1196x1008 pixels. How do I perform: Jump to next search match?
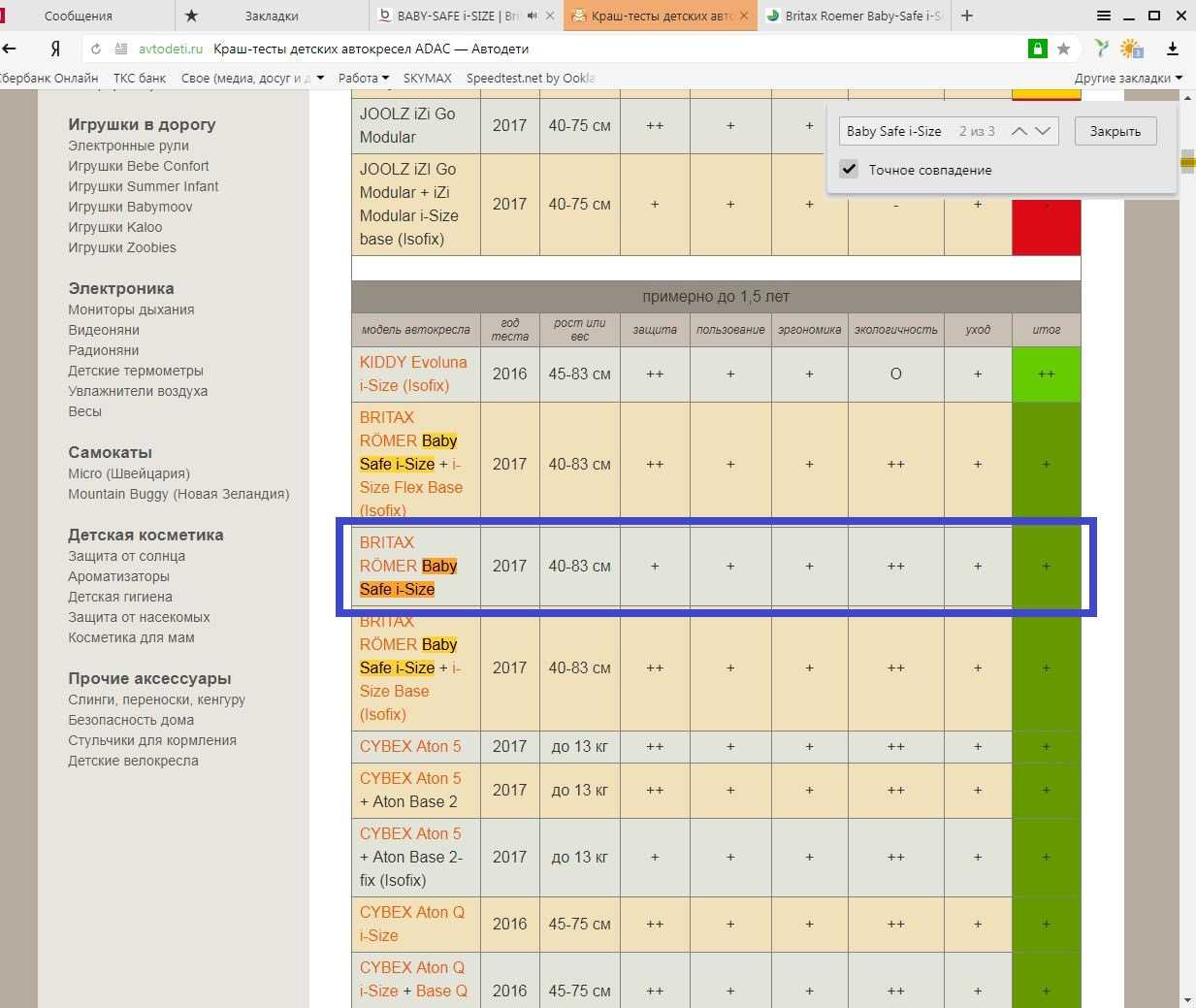pyautogui.click(x=1043, y=131)
